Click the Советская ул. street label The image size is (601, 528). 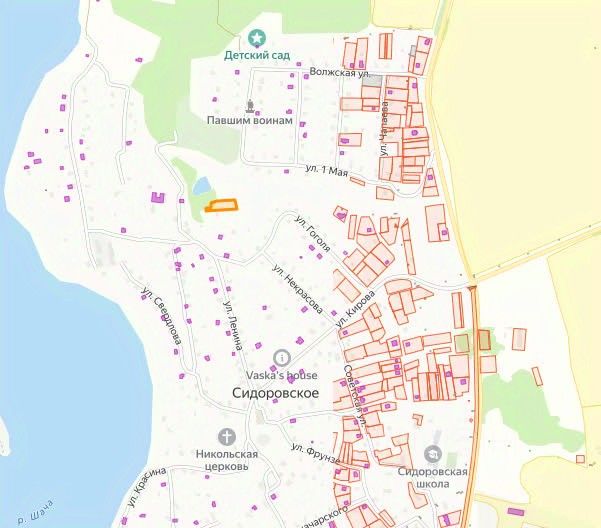coord(354,395)
